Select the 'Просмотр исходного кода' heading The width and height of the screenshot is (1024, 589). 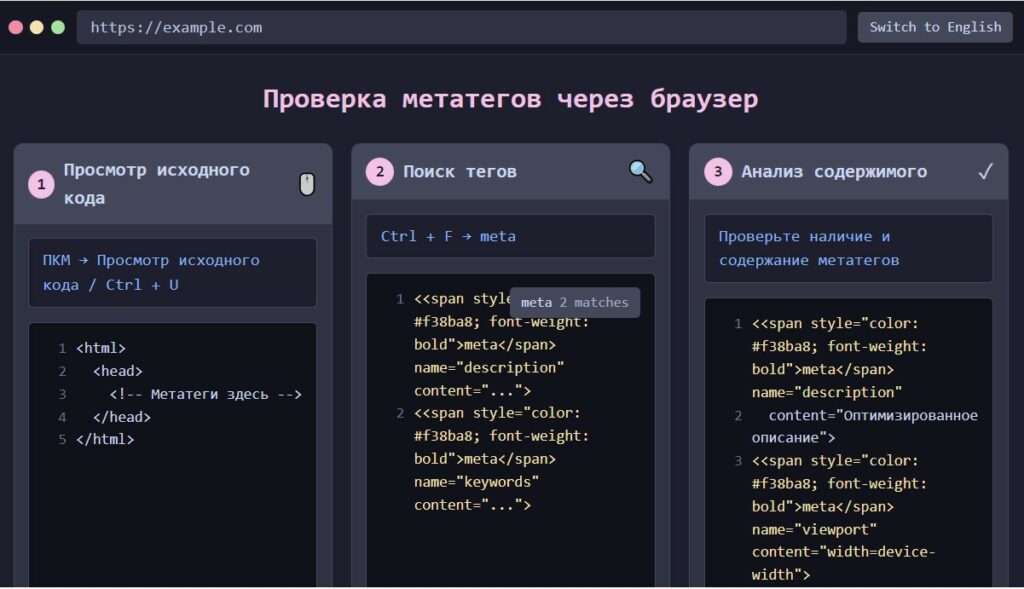157,184
